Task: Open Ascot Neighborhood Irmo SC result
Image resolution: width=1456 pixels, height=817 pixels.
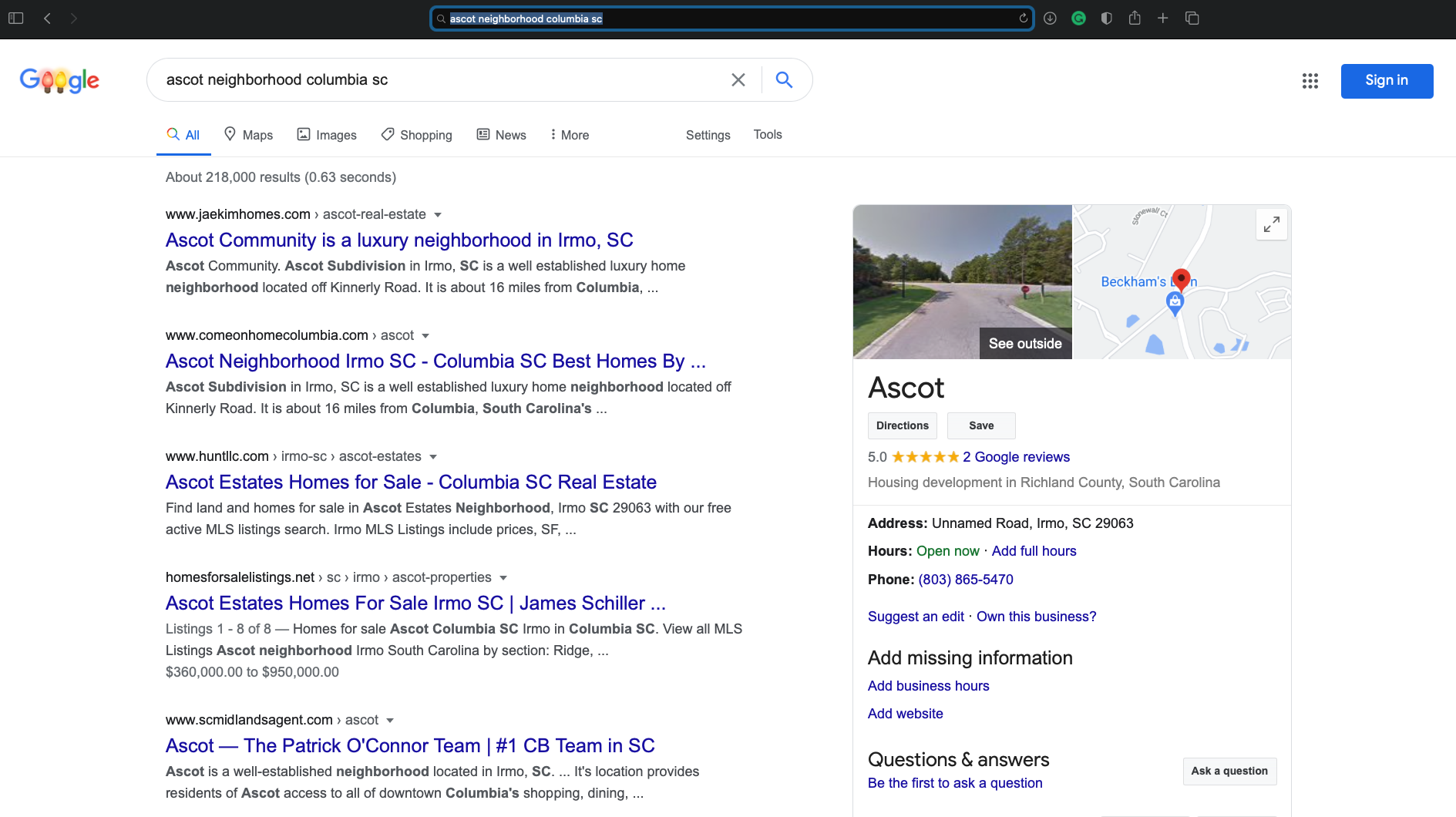Action: coord(435,361)
